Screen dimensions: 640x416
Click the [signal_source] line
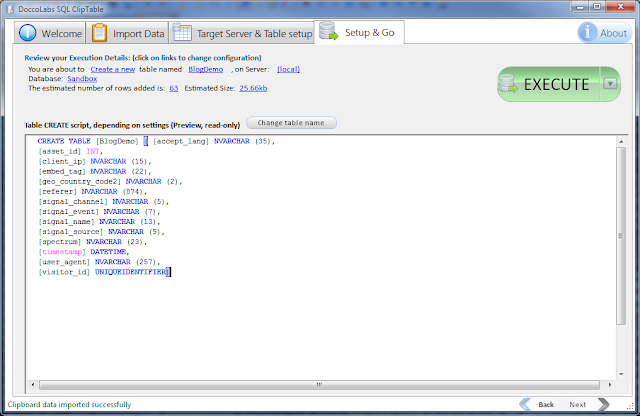[102, 231]
